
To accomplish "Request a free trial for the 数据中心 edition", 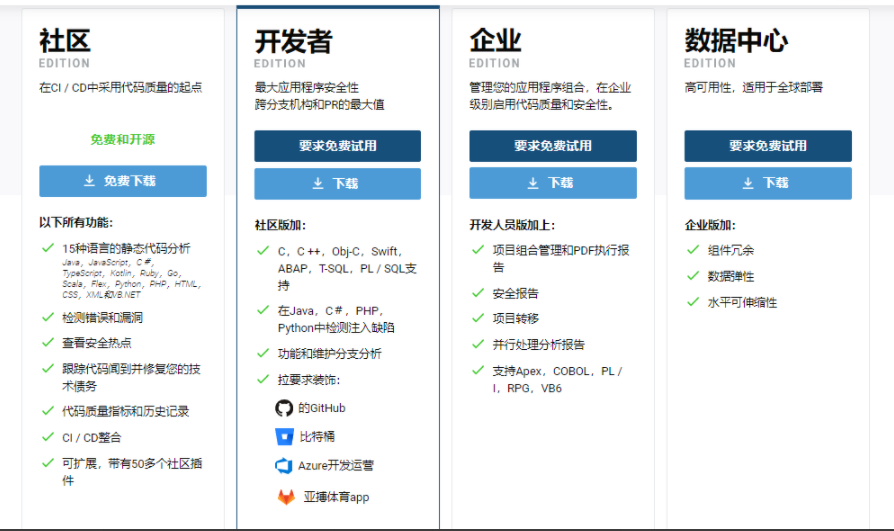I will pos(768,146).
